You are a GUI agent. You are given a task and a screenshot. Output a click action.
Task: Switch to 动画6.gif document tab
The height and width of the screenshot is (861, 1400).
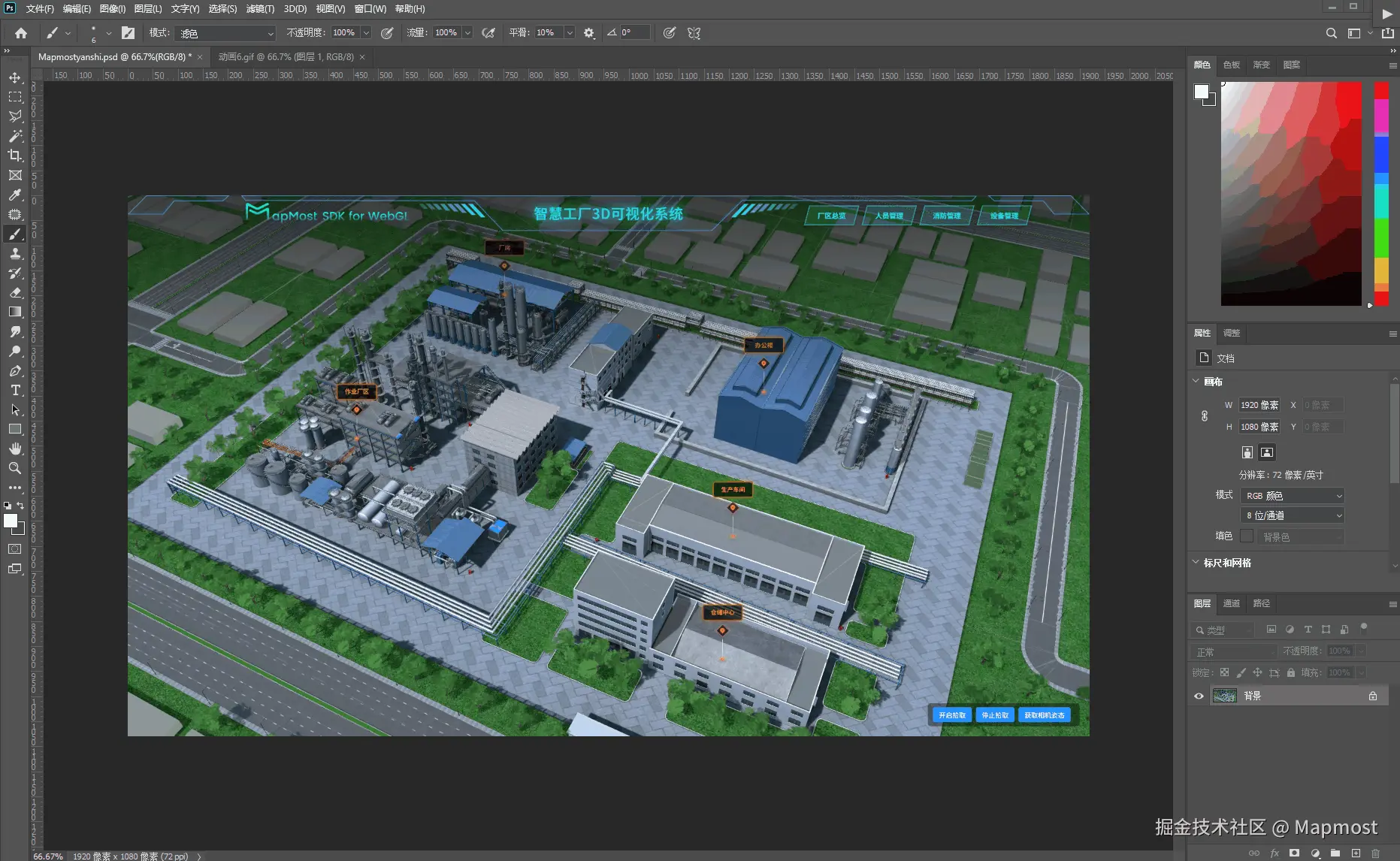(286, 57)
